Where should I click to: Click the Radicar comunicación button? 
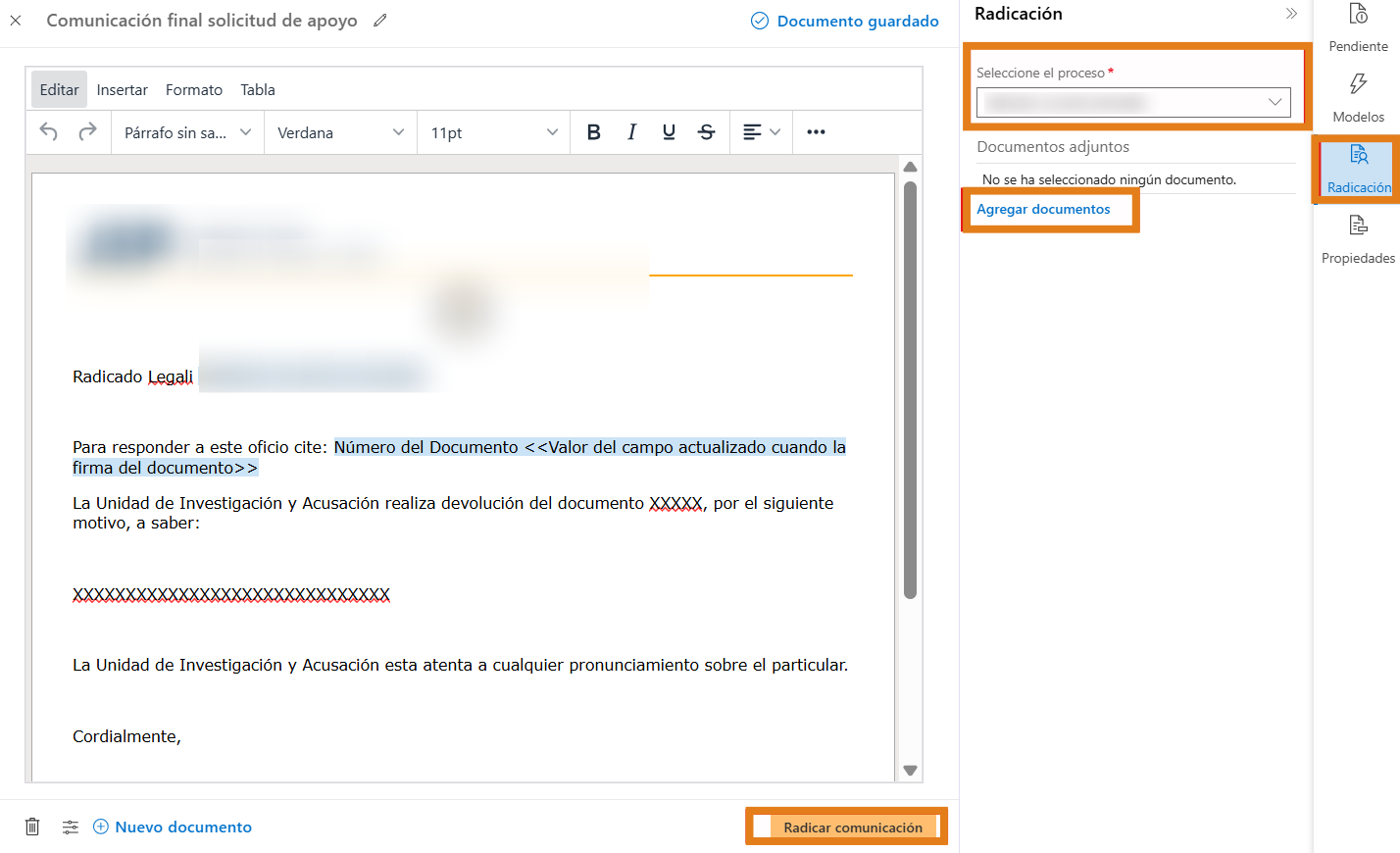click(x=852, y=828)
